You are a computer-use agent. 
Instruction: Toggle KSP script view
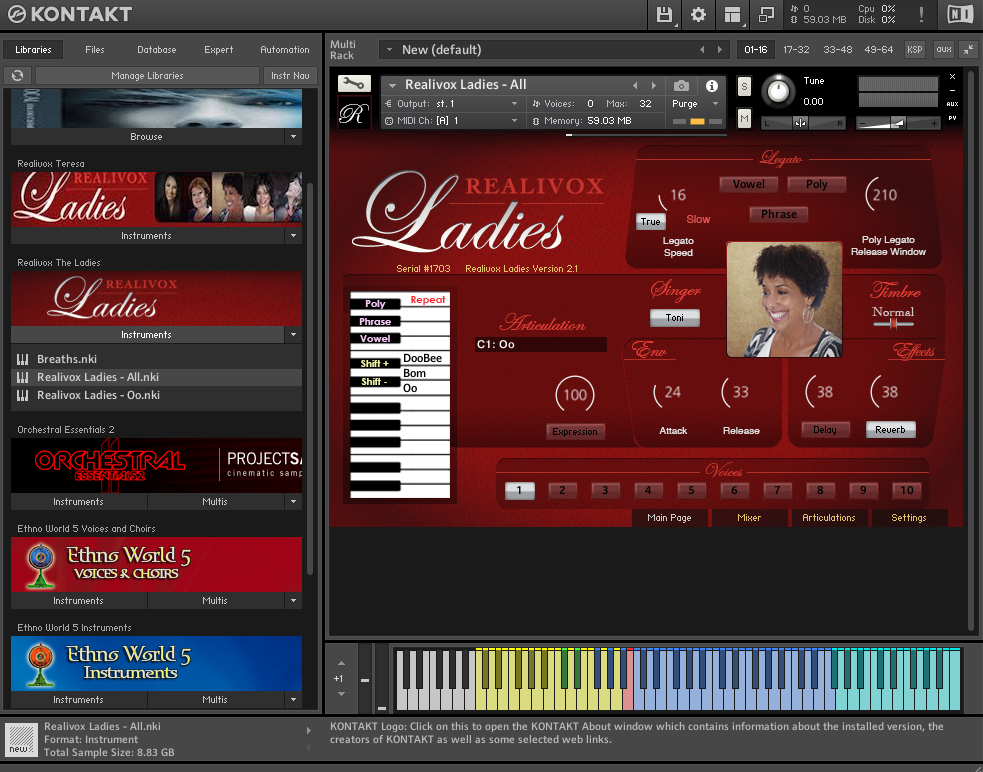[x=915, y=50]
